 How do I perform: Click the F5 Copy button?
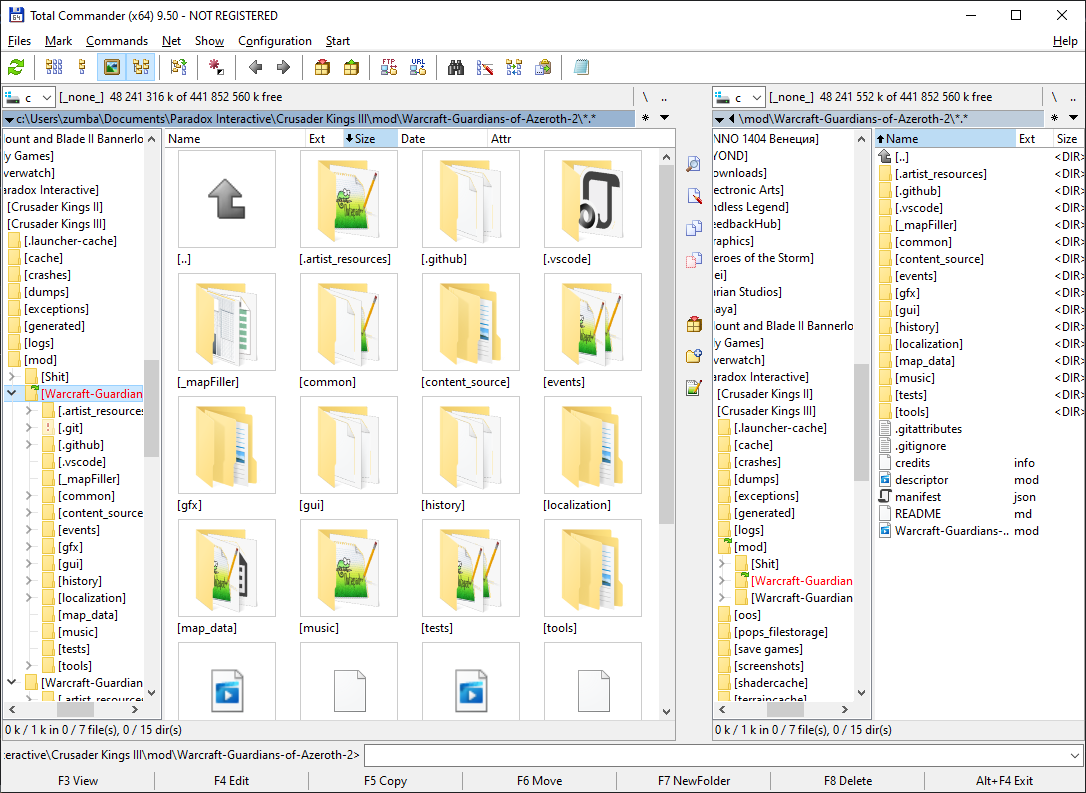pyautogui.click(x=385, y=781)
